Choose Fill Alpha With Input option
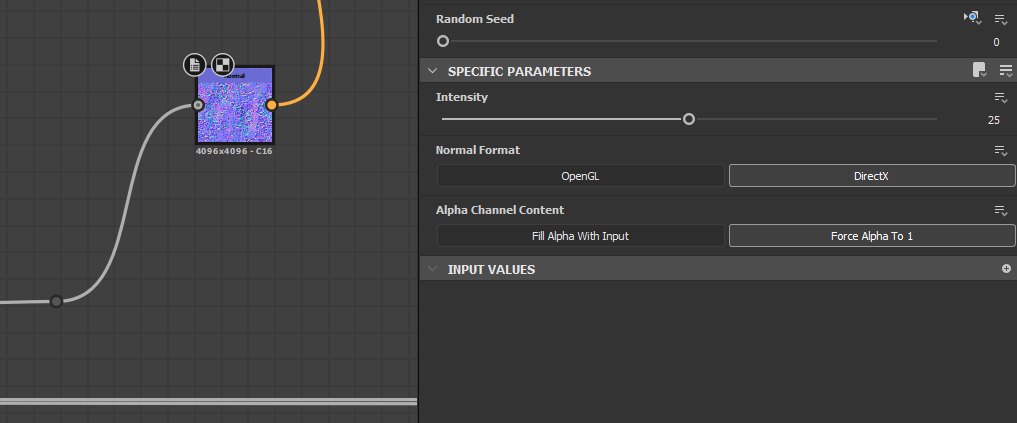The image size is (1017, 423). tap(580, 236)
